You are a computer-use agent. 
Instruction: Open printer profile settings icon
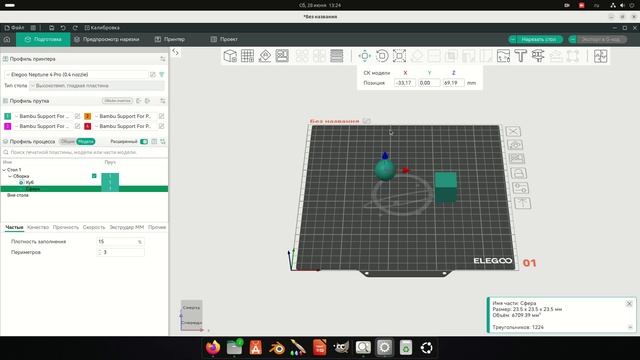pos(163,59)
